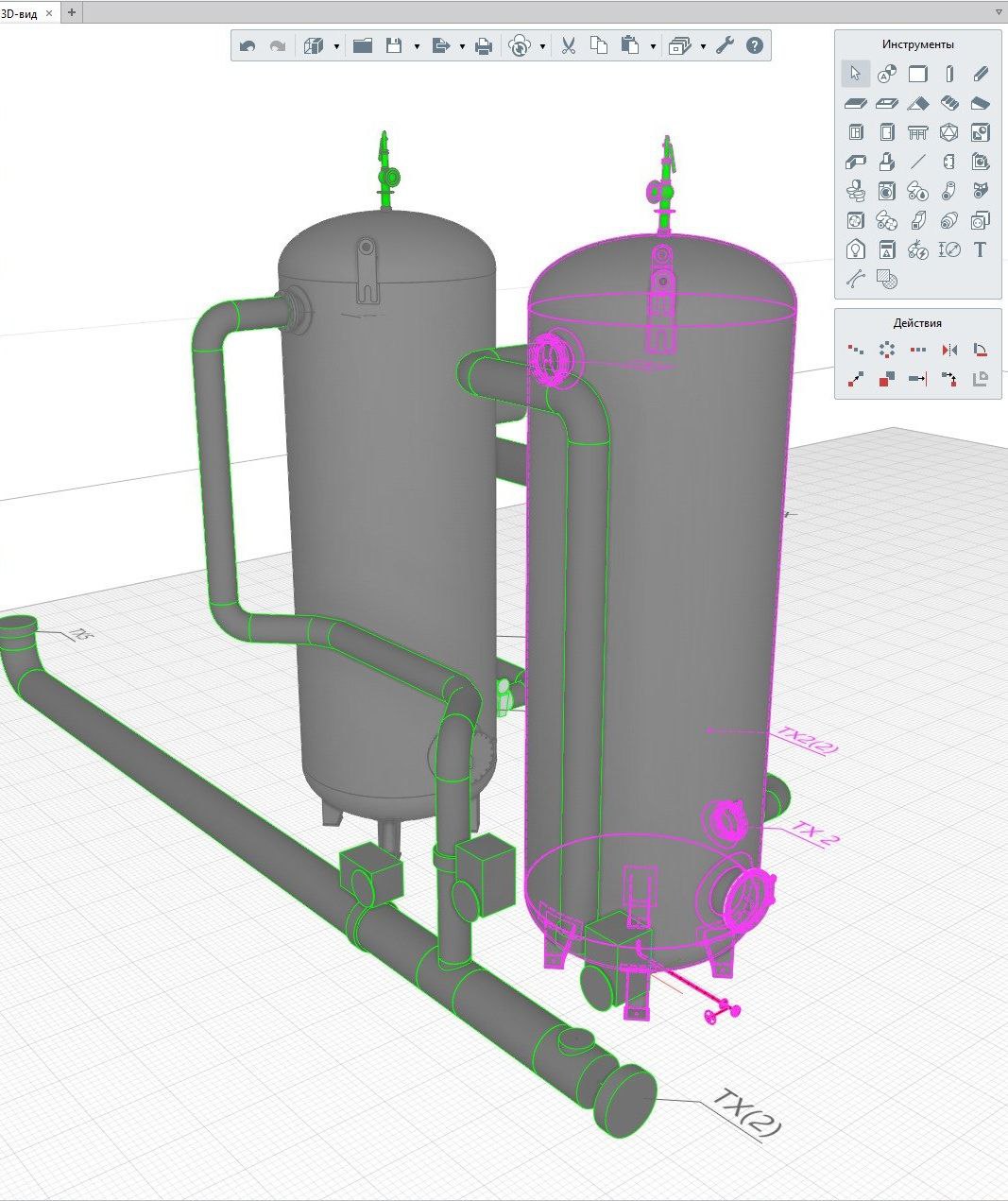
Task: Choose the Stair tool icon
Action: [949, 103]
